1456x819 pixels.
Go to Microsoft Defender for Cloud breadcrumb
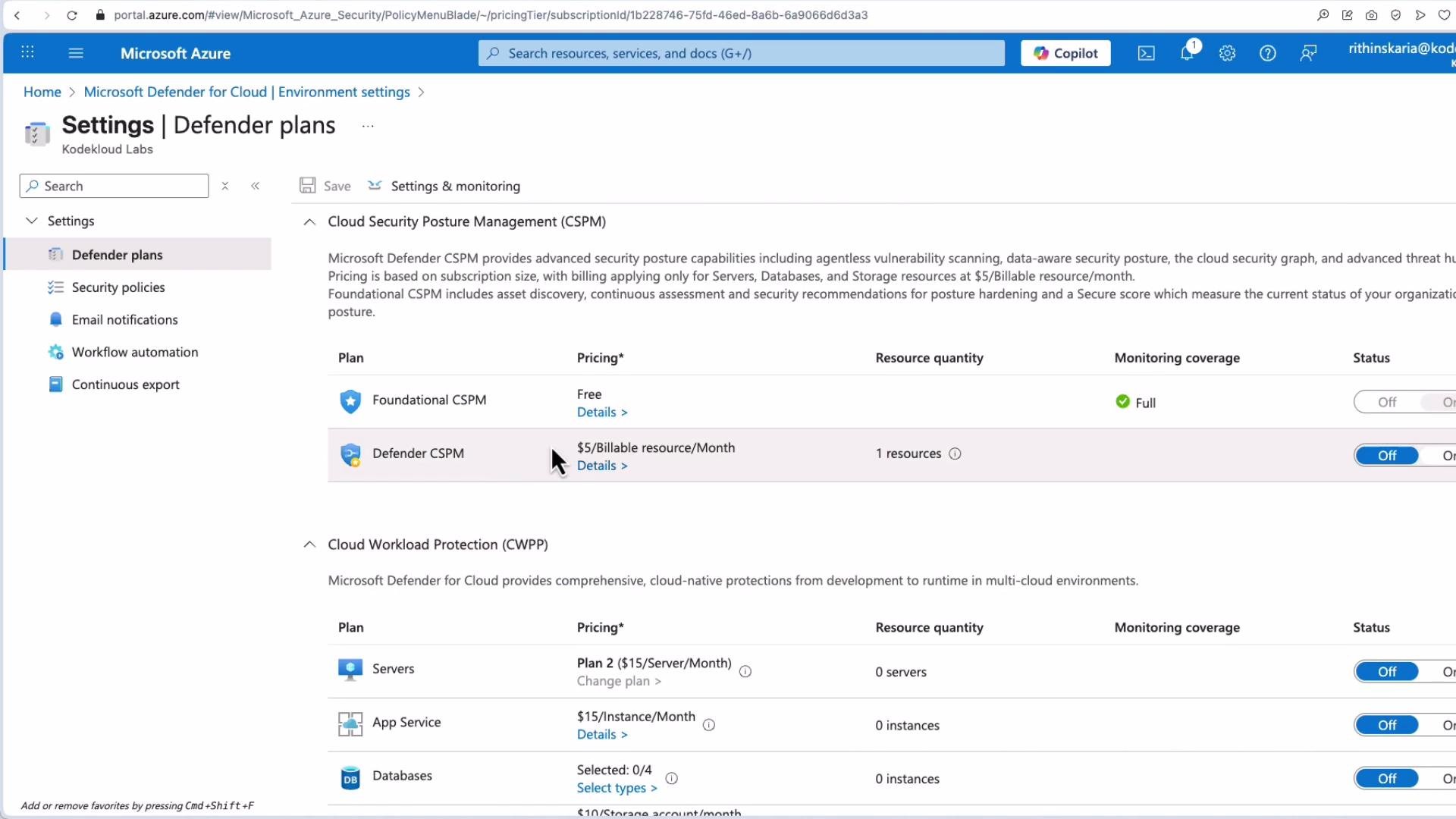[247, 92]
